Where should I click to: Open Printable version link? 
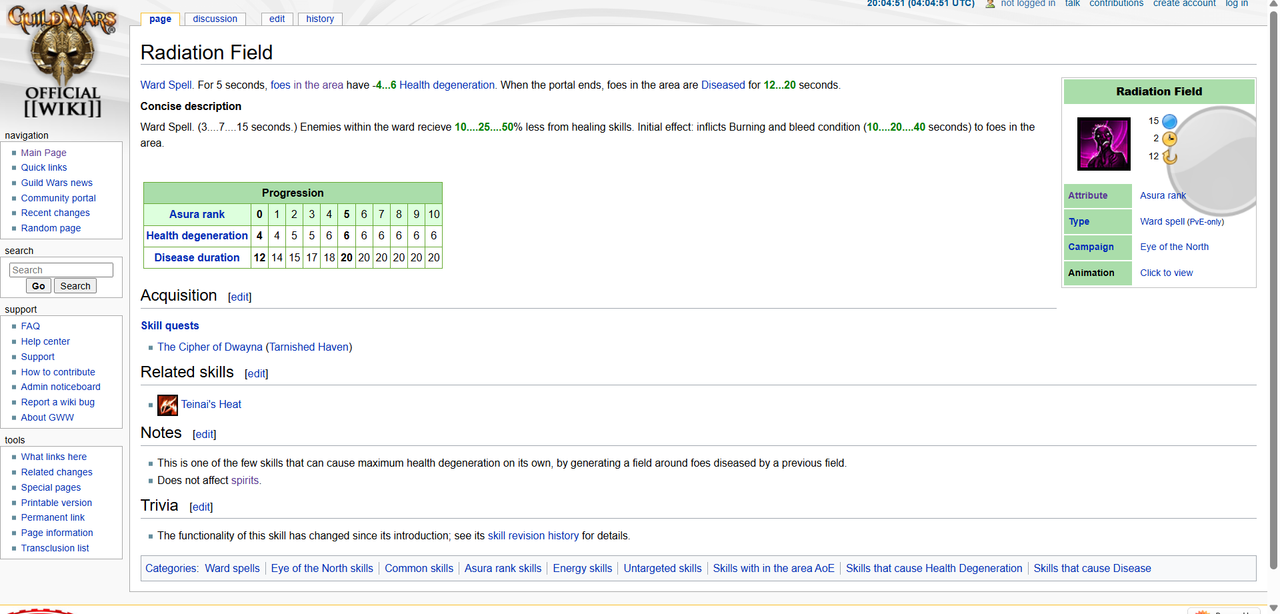(57, 503)
